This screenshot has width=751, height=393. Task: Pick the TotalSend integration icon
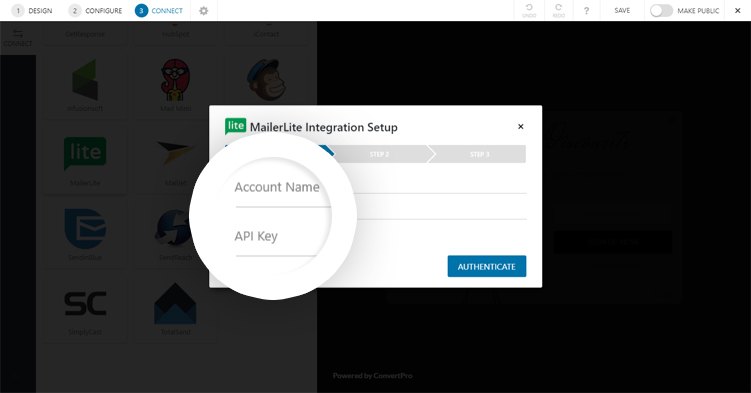point(175,303)
